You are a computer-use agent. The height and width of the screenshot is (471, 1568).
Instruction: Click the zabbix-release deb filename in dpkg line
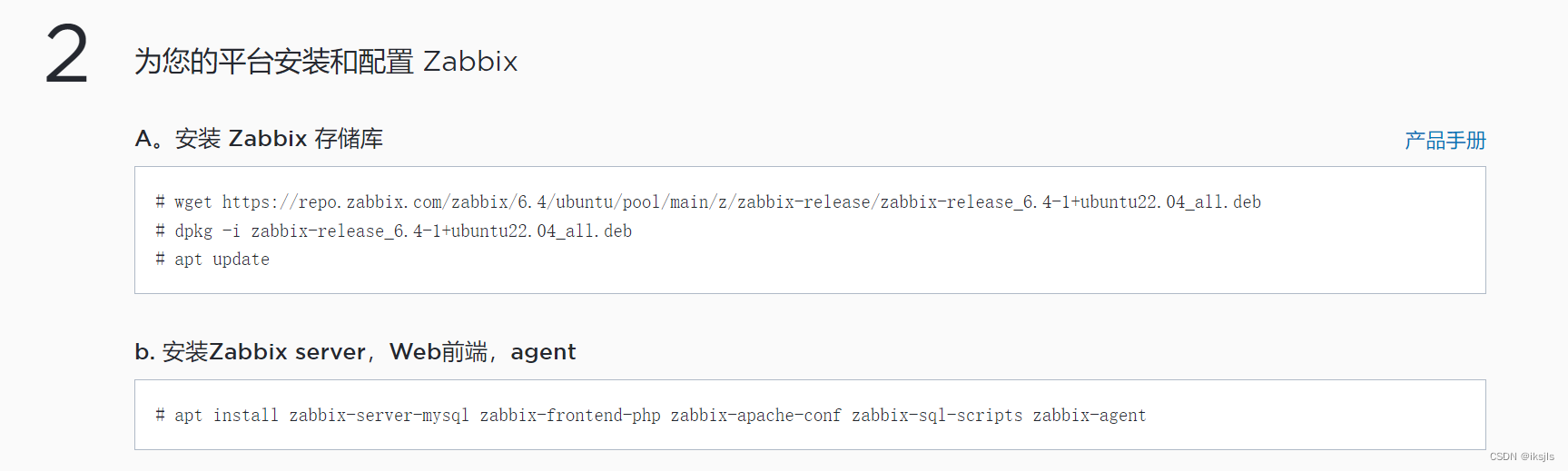[x=441, y=231]
